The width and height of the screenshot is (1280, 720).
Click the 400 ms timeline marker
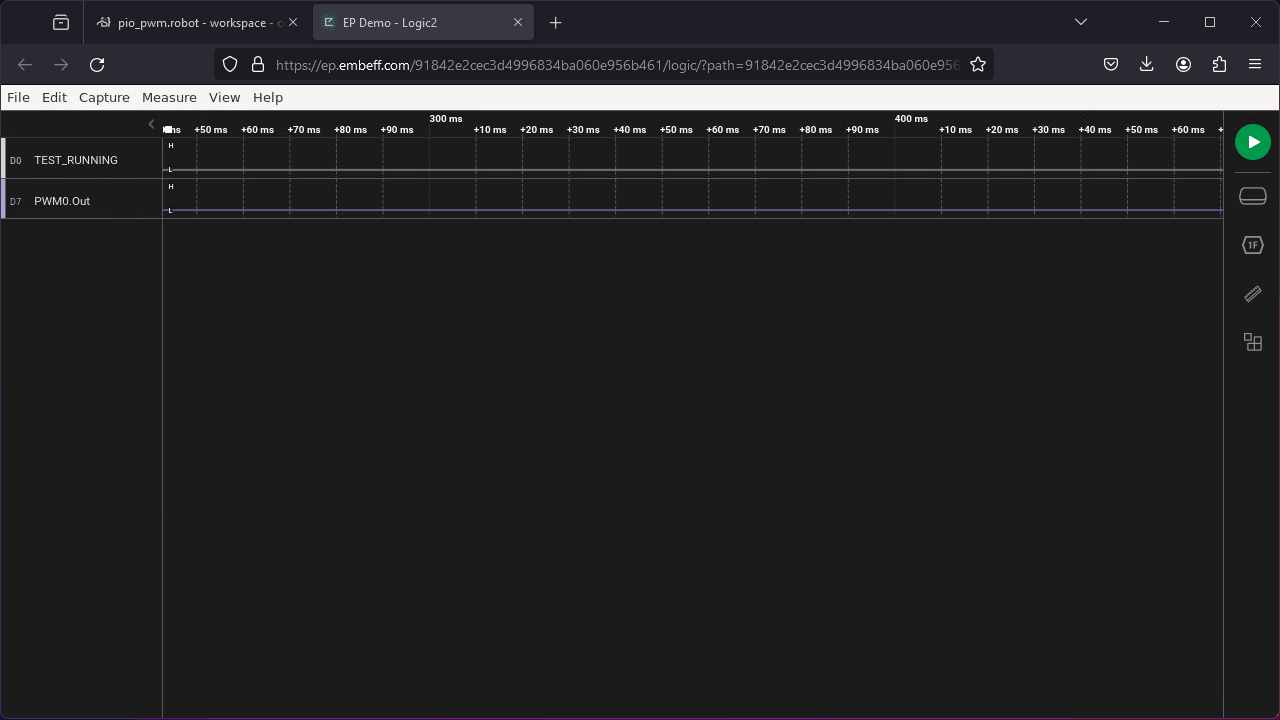pyautogui.click(x=911, y=119)
